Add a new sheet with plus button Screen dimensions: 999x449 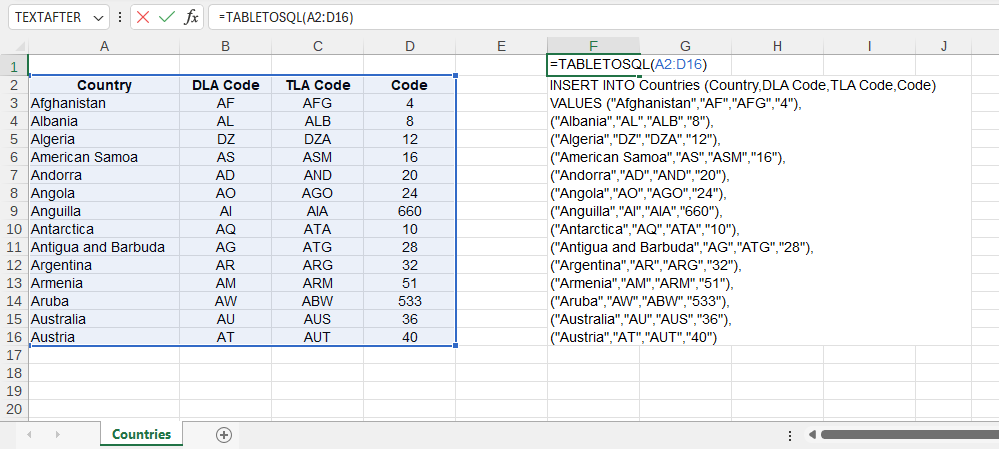[x=224, y=435]
